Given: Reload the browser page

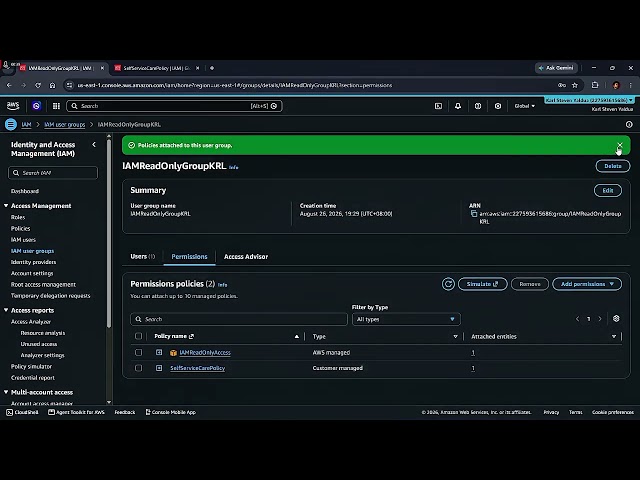Looking at the screenshot, I should [x=38, y=85].
